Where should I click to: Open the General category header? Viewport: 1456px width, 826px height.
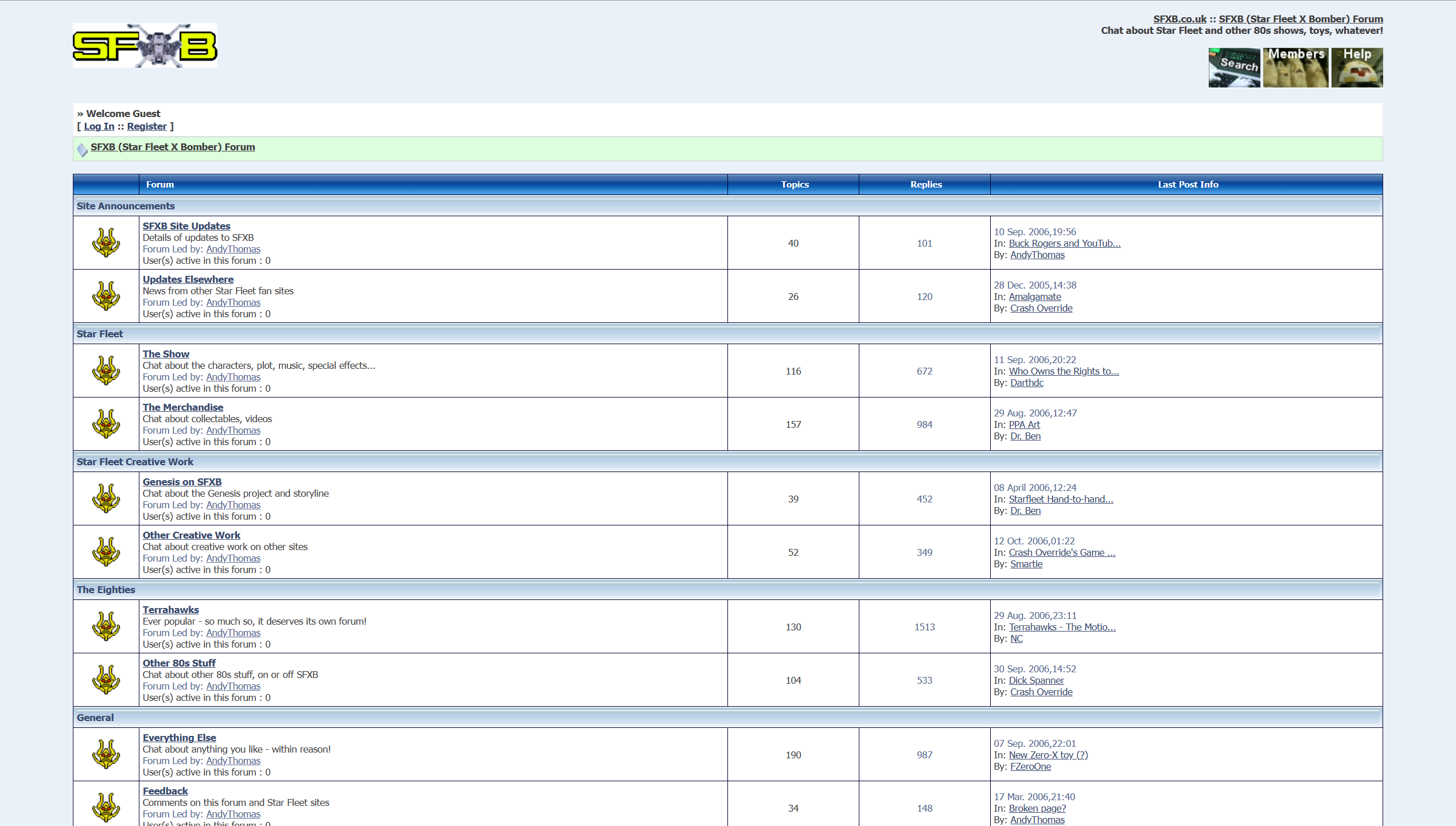tap(95, 718)
